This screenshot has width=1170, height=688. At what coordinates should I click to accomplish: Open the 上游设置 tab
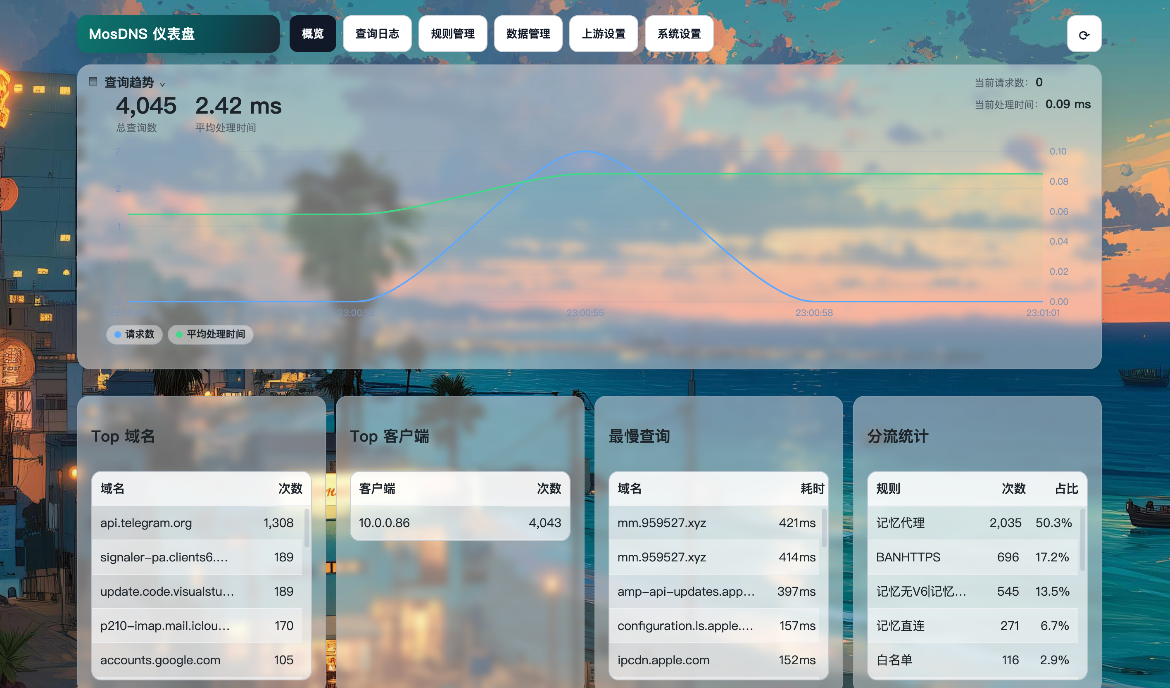point(604,34)
